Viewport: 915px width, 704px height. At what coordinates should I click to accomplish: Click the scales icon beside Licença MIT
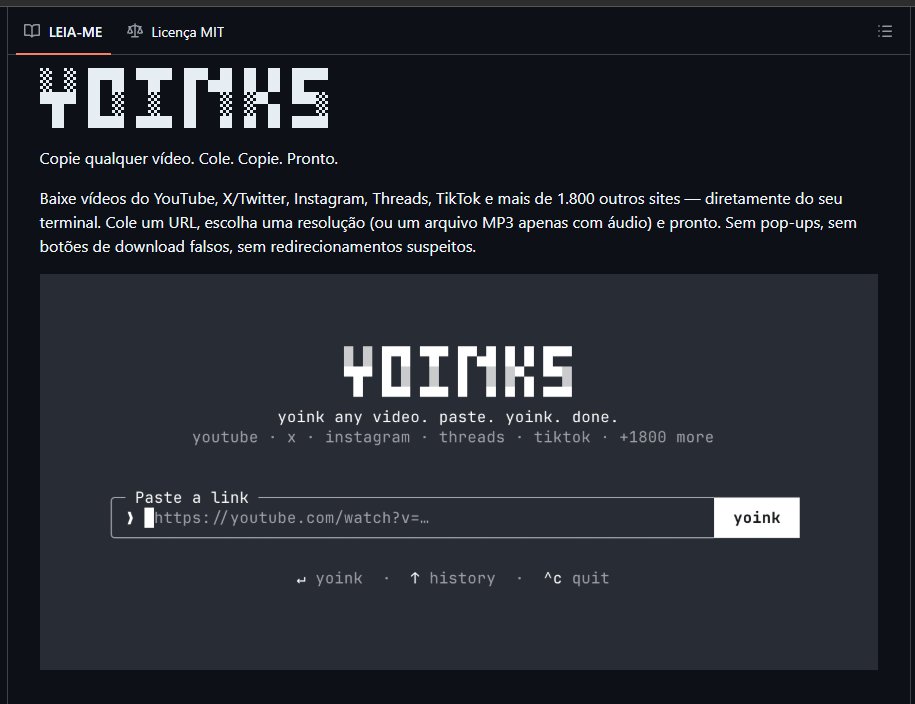(135, 31)
